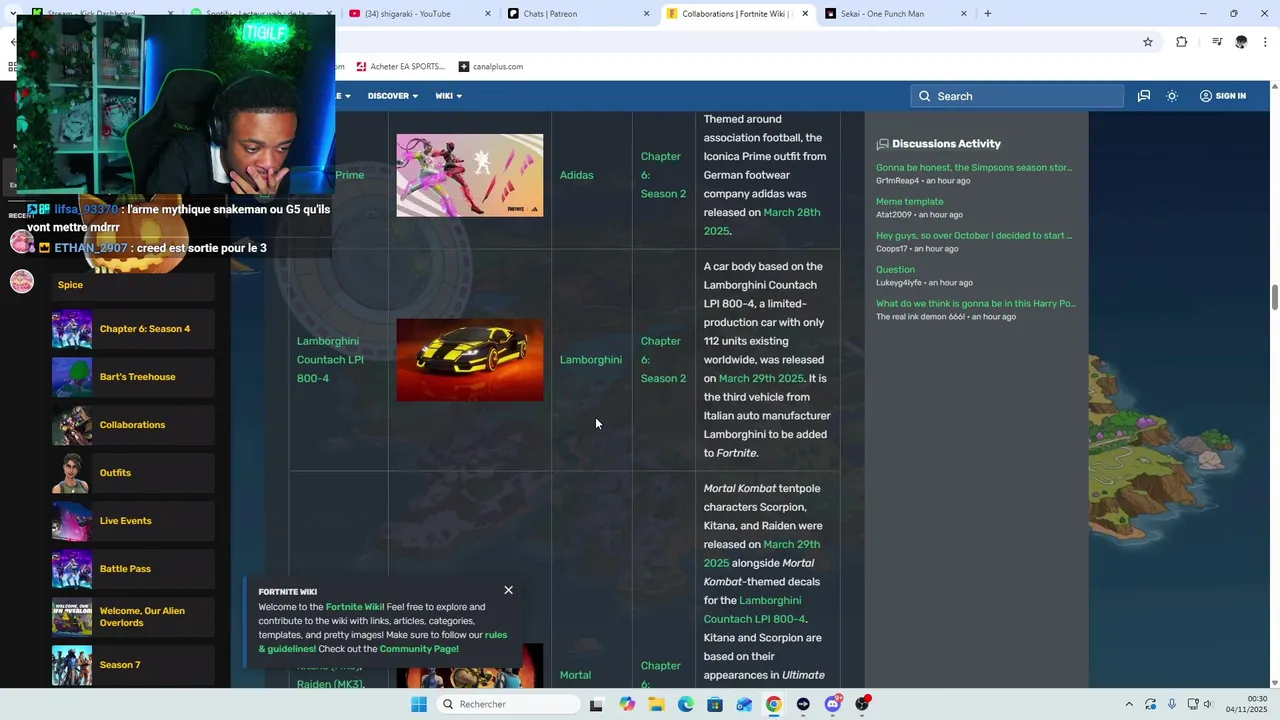Open Bart's Treehouse sidebar item
This screenshot has height=720, width=1280.
tap(133, 377)
